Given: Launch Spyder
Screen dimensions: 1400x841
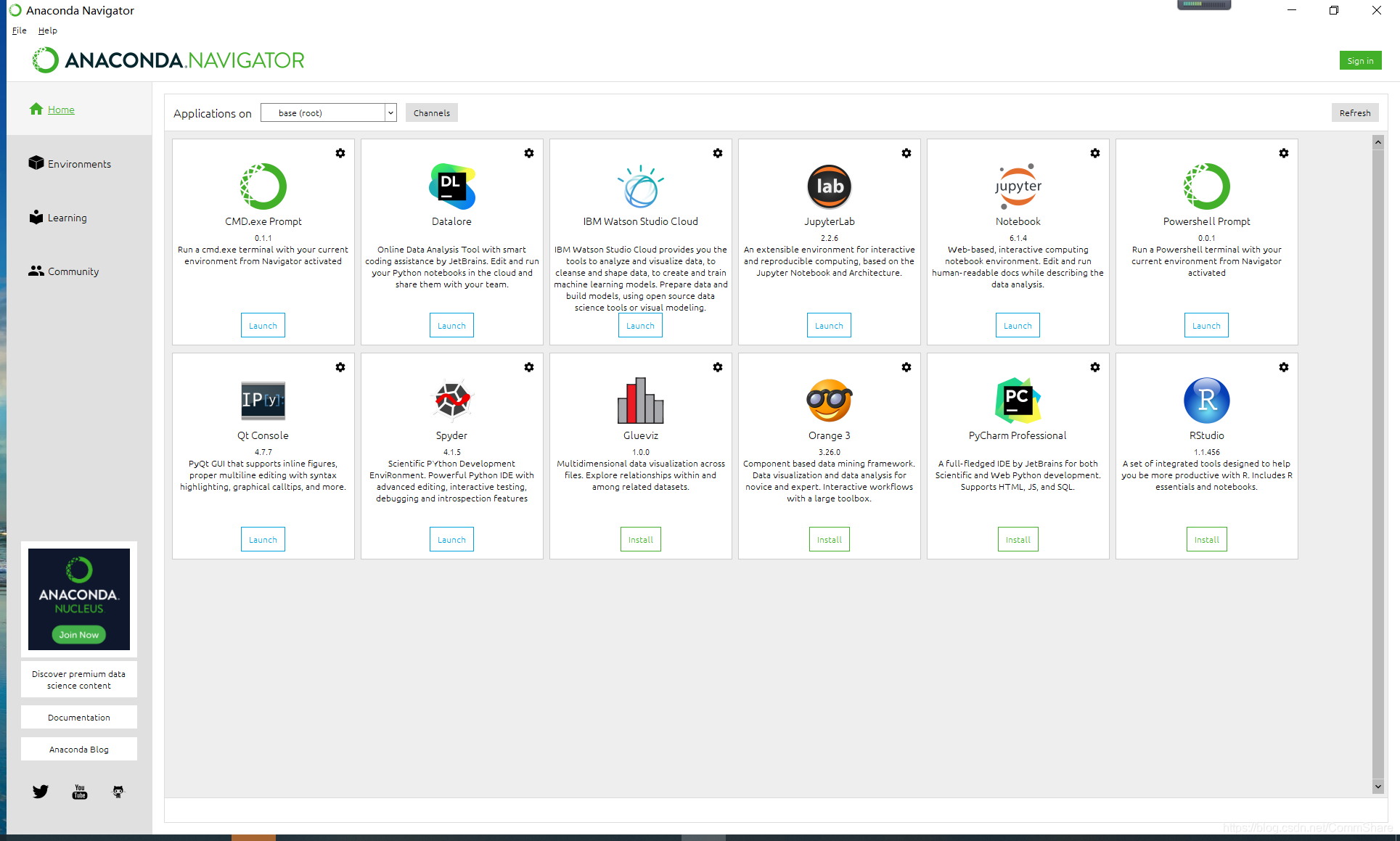Looking at the screenshot, I should tap(451, 540).
